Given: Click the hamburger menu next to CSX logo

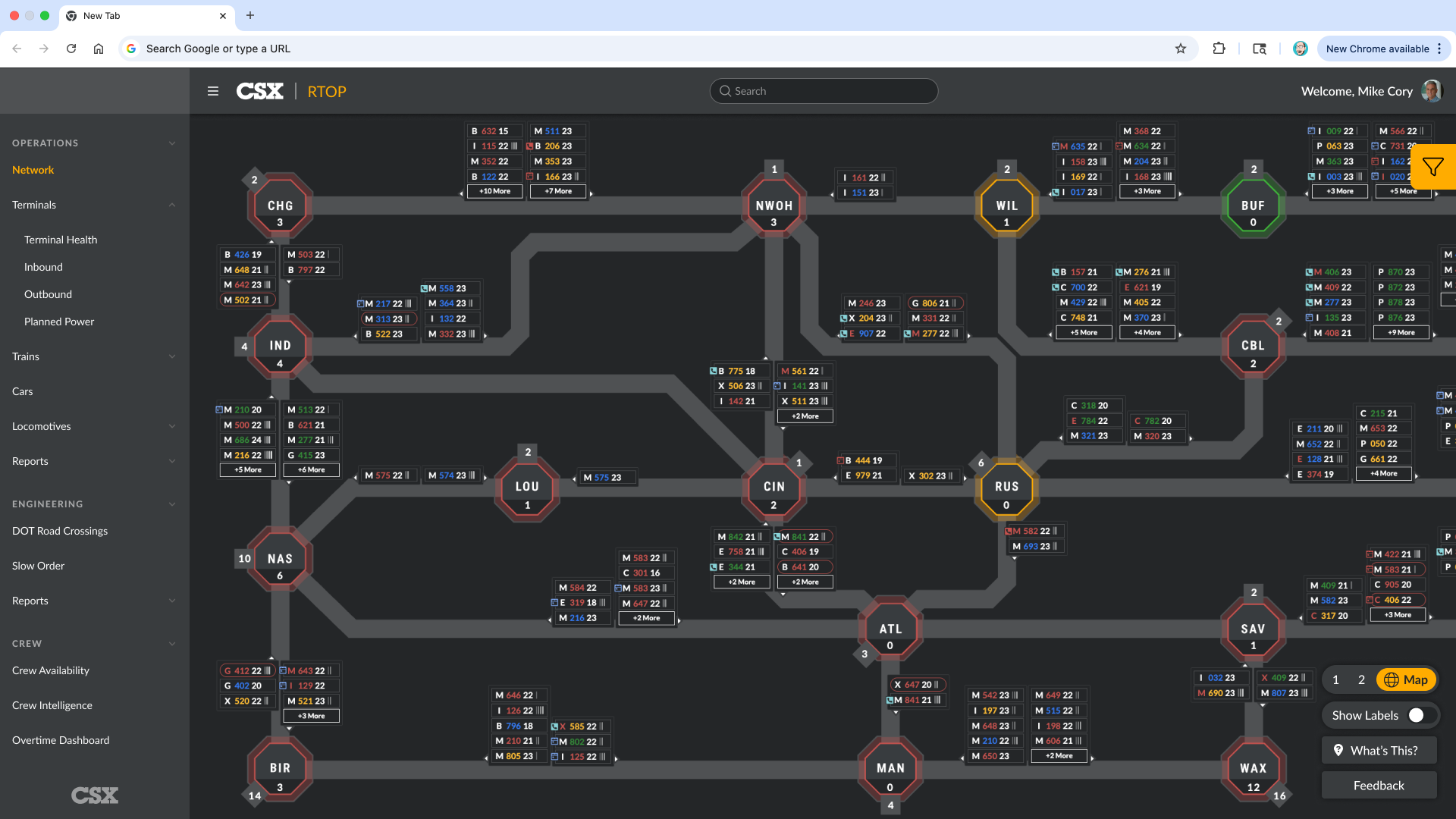Looking at the screenshot, I should 213,90.
